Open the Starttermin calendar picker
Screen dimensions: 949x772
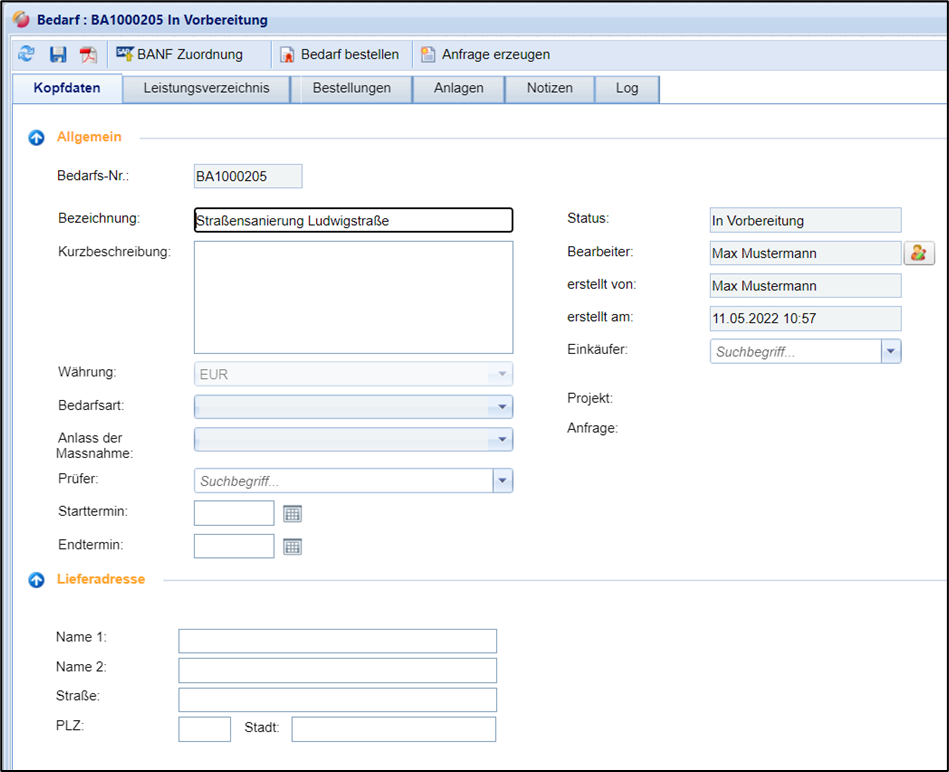coord(292,514)
